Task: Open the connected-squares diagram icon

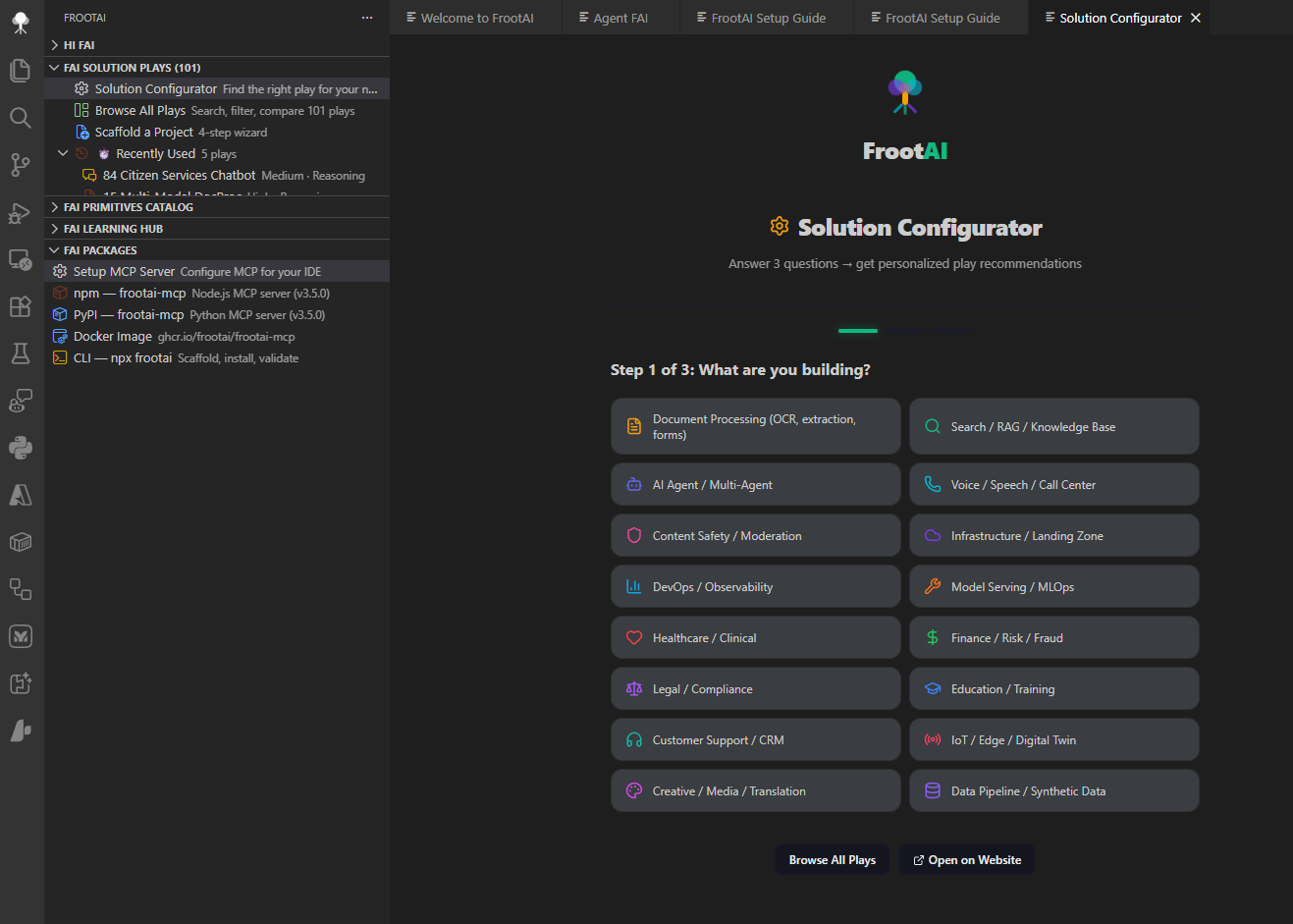Action: (x=21, y=589)
